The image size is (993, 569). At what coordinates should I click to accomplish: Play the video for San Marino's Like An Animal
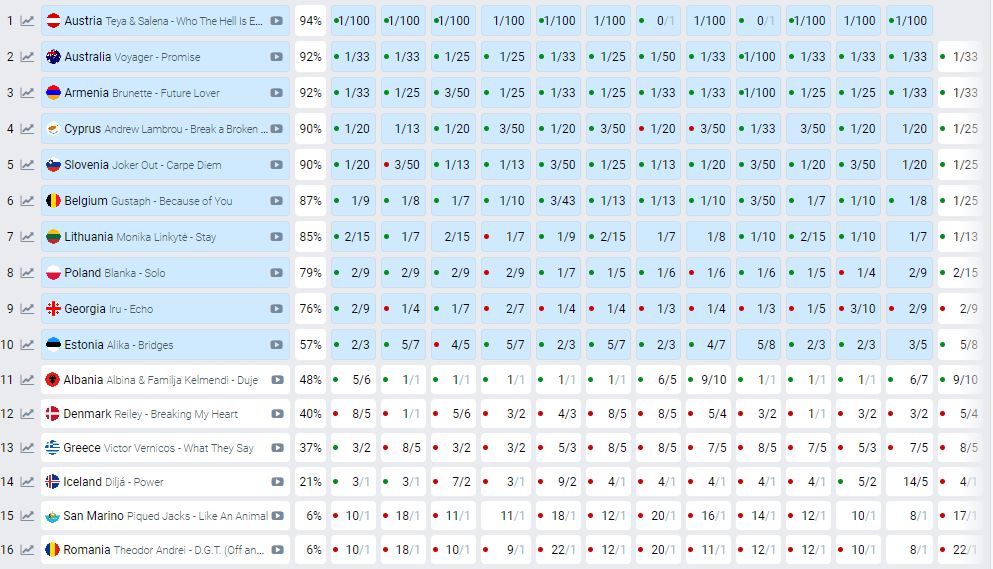(x=277, y=516)
